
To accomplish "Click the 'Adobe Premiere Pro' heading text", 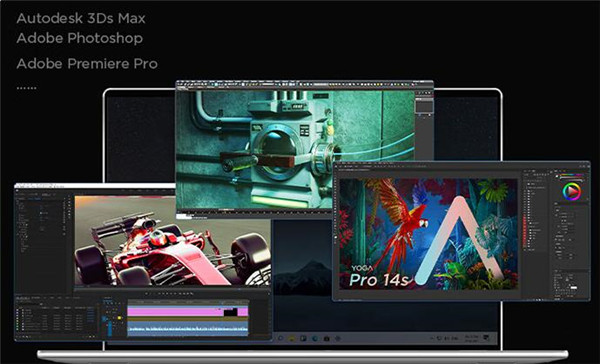I will [87, 64].
